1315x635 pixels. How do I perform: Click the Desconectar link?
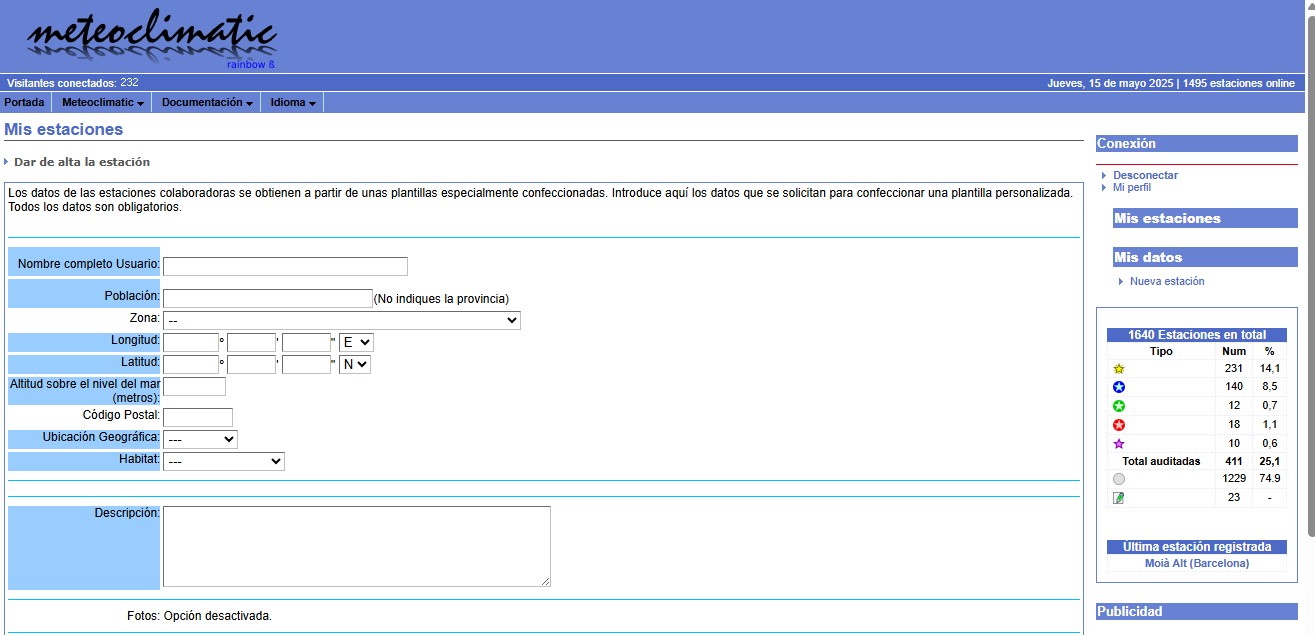[x=1145, y=175]
